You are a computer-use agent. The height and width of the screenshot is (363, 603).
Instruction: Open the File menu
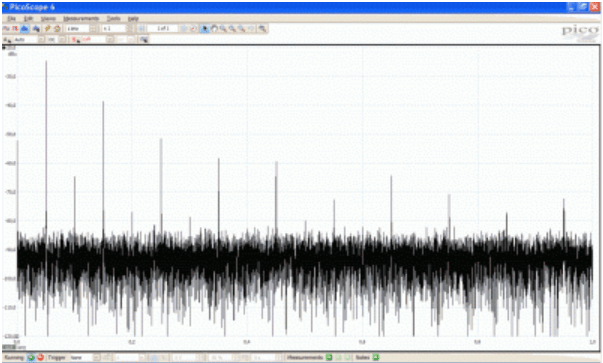[12, 18]
